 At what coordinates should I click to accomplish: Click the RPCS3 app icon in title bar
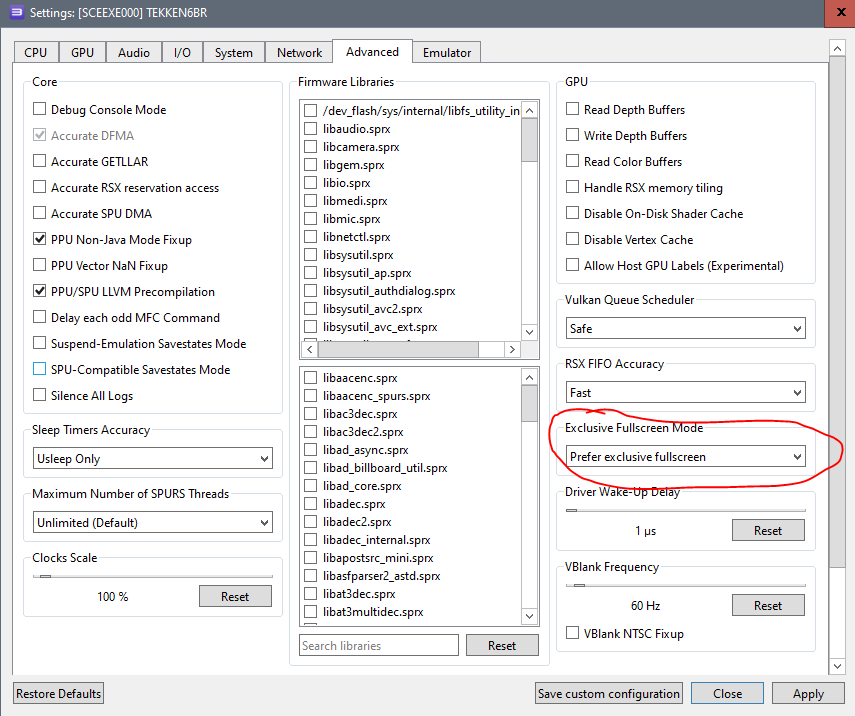(17, 14)
